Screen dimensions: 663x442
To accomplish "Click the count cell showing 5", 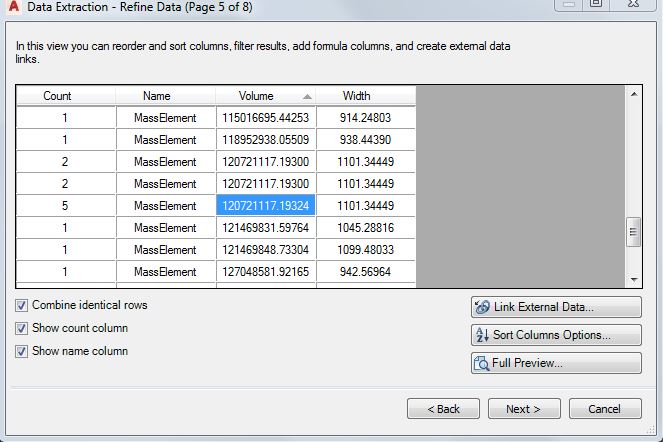I will [x=66, y=206].
